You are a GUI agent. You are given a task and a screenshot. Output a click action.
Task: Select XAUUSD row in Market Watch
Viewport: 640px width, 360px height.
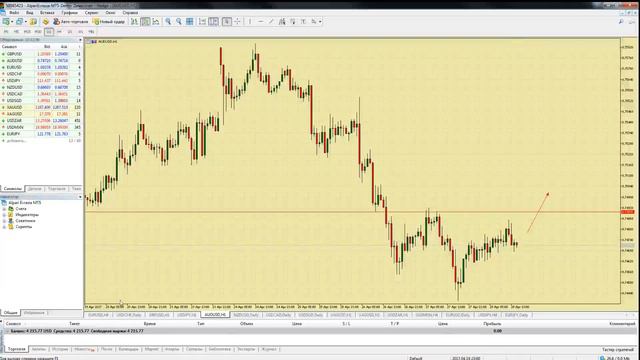41,107
